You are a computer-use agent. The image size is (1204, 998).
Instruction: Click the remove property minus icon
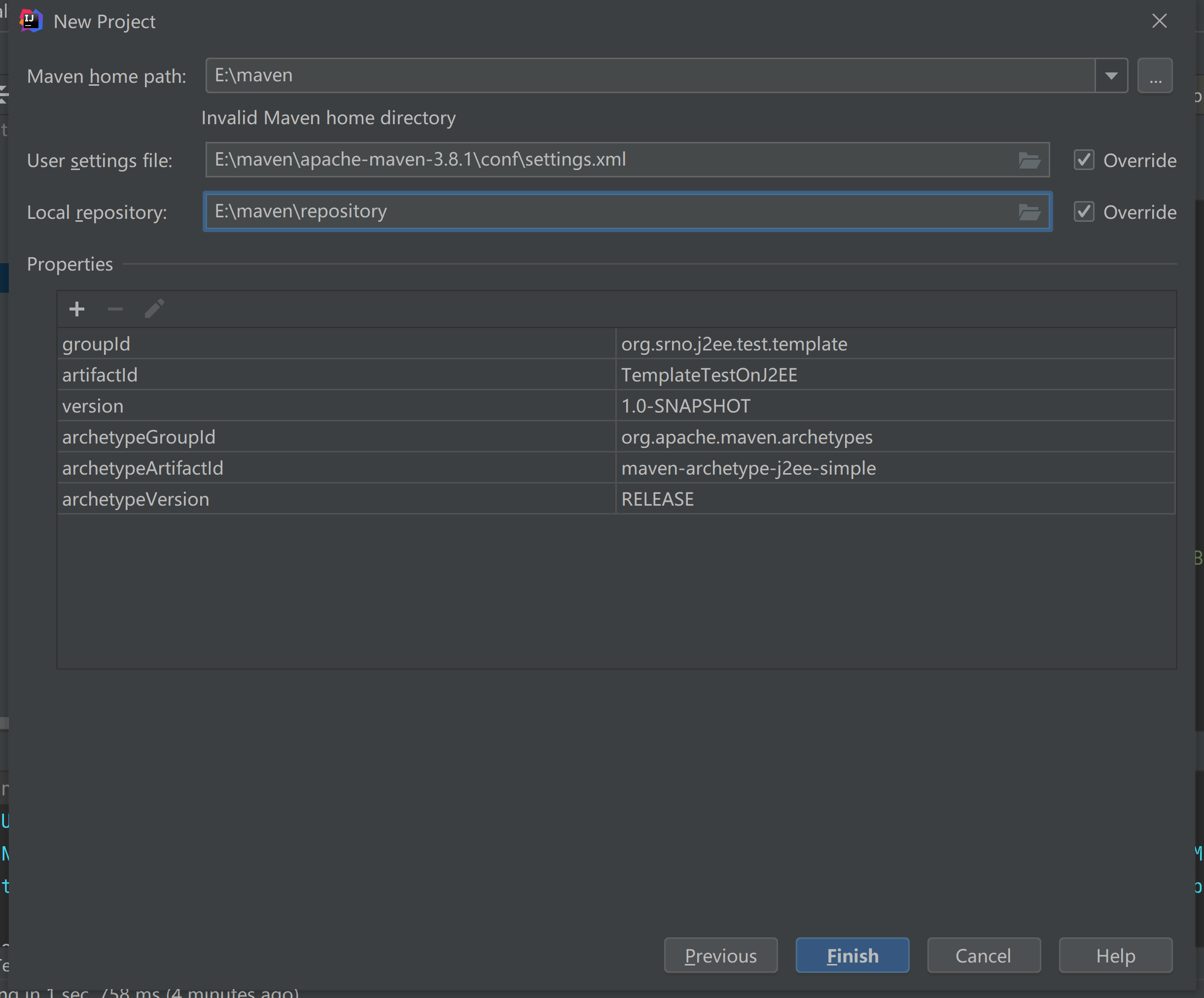[115, 310]
